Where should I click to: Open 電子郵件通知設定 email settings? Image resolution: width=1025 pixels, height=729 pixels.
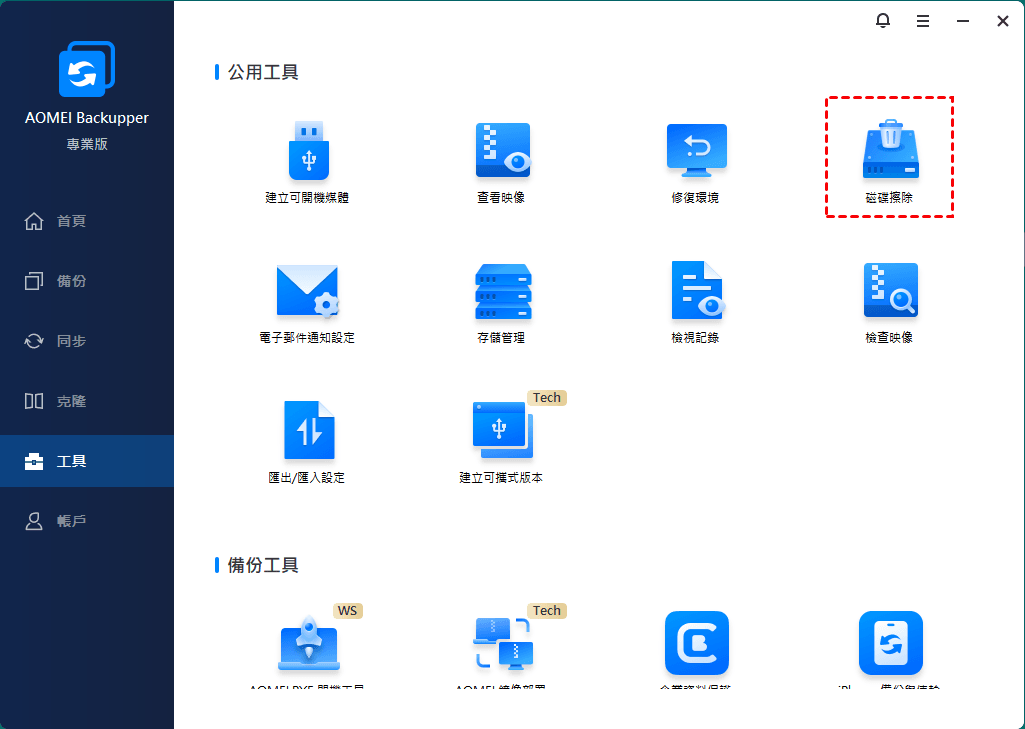tap(307, 303)
